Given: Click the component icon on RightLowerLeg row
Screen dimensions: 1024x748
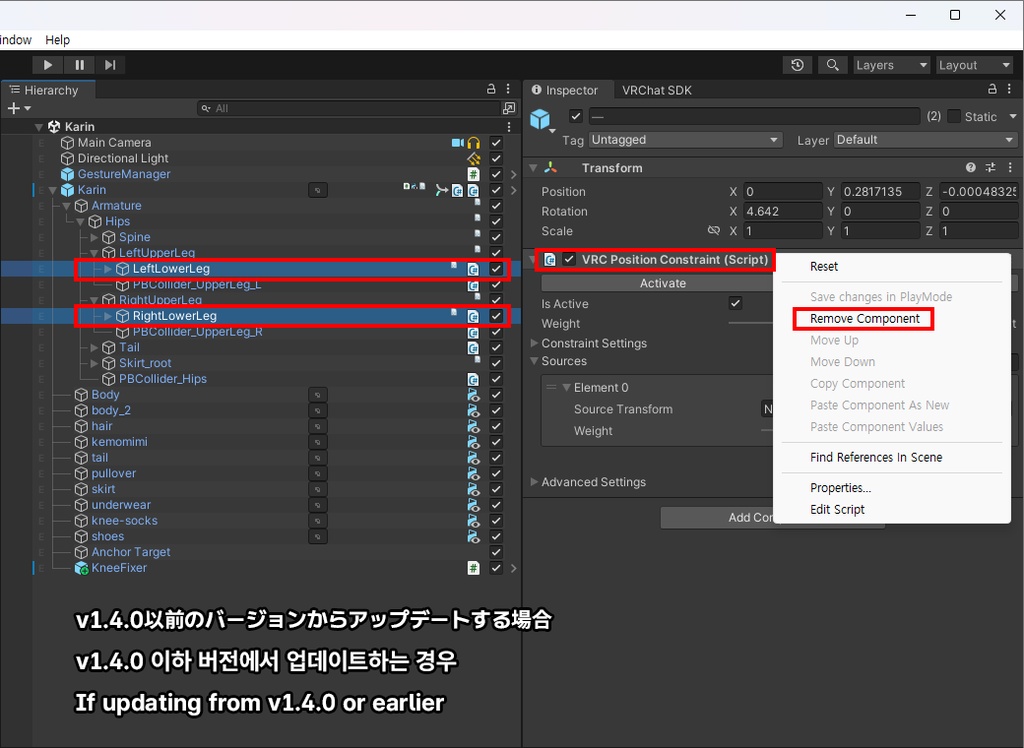Looking at the screenshot, I should coord(473,316).
